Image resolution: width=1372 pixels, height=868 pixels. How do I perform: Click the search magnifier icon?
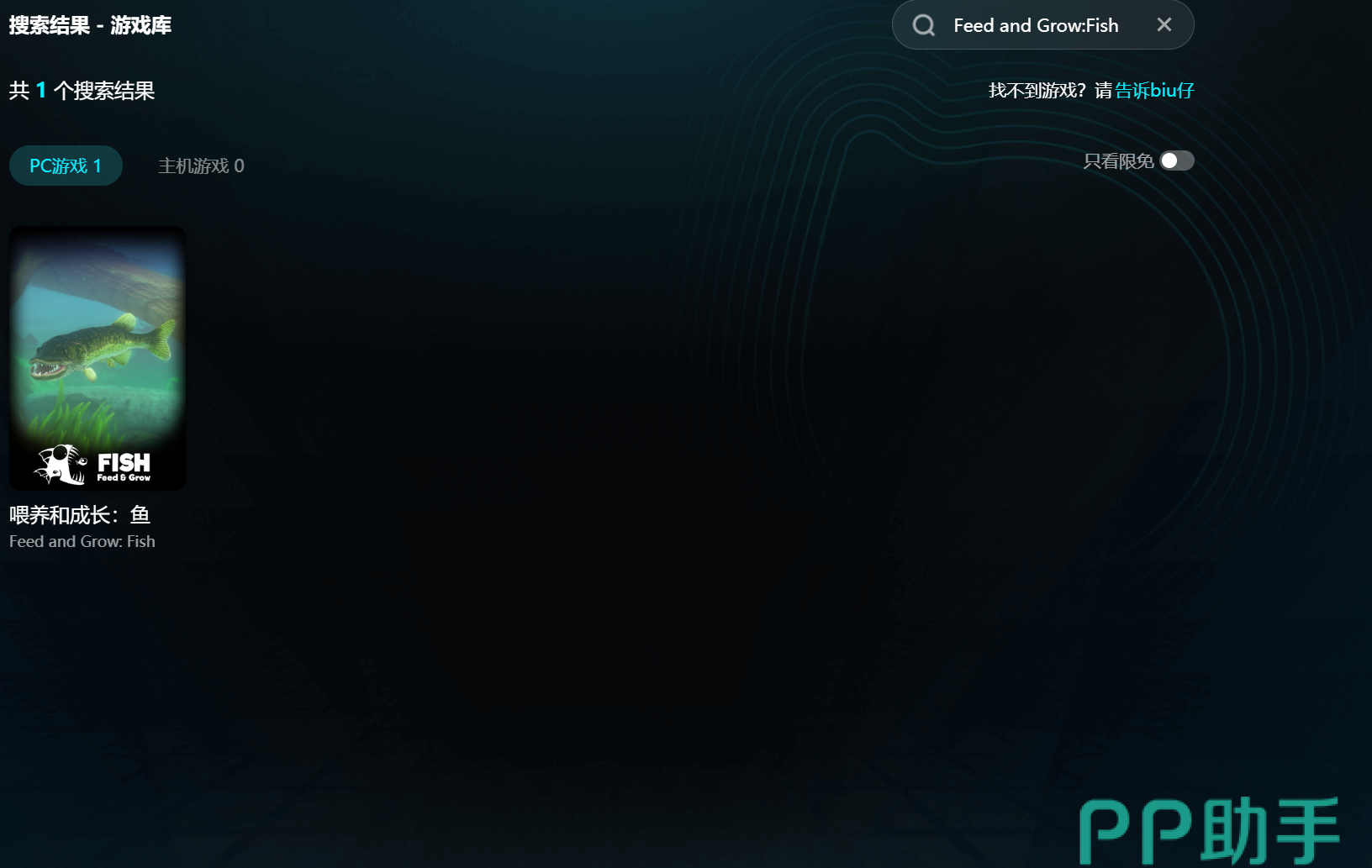(924, 25)
